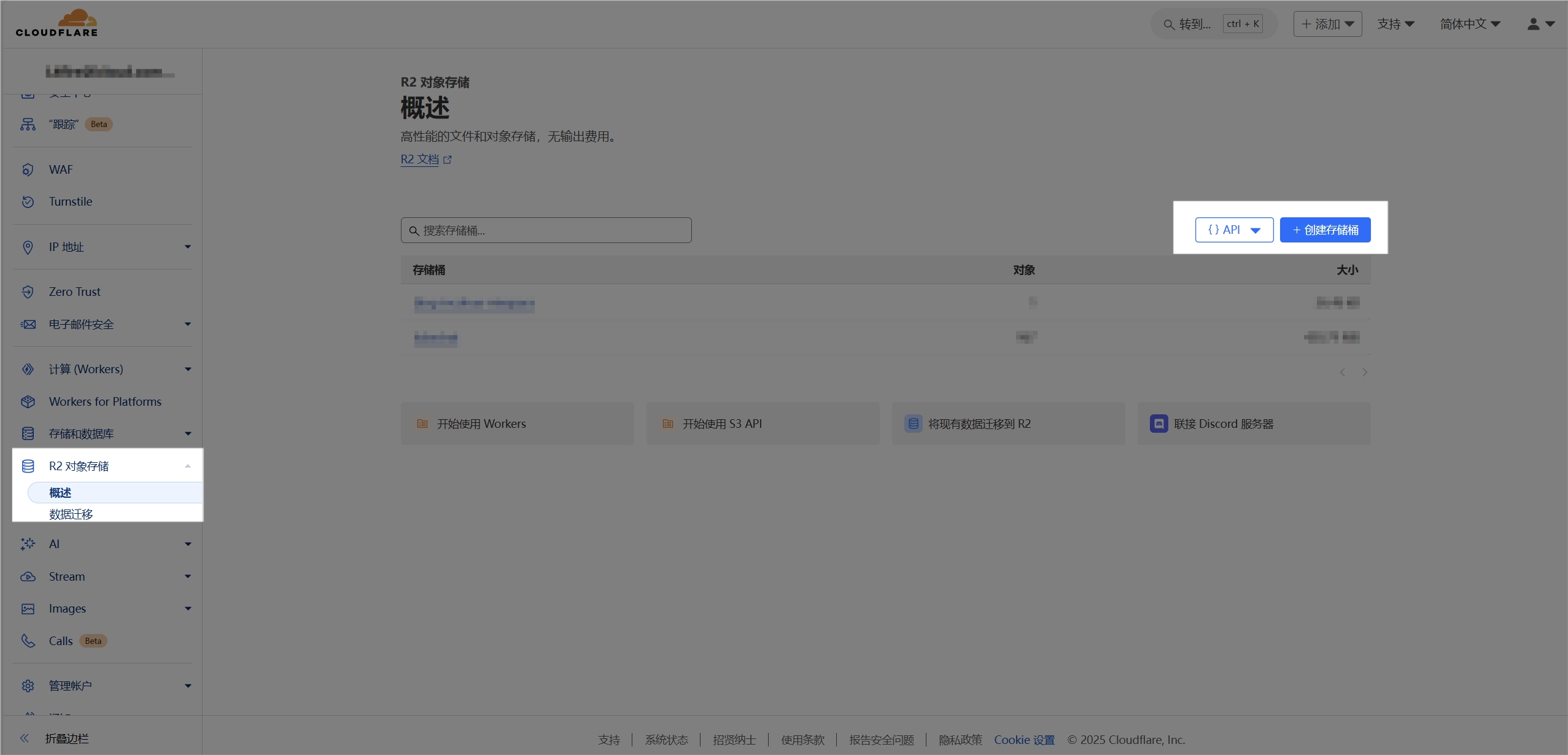Select 概述 under R2 对象存储
1568x755 pixels.
click(x=114, y=493)
